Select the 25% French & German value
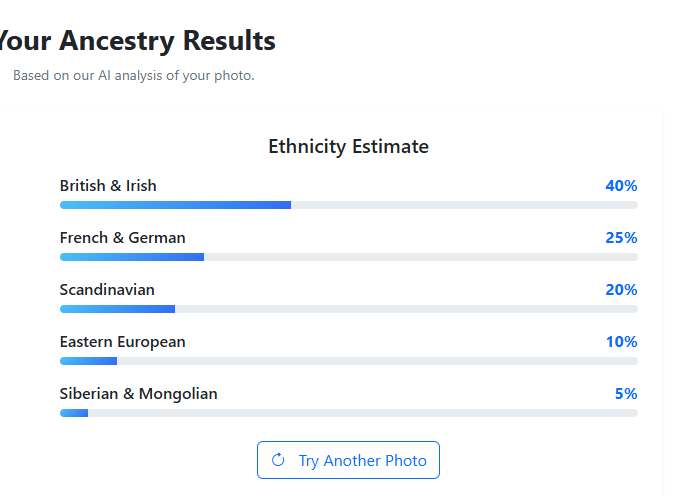This screenshot has width=689, height=496. (621, 238)
